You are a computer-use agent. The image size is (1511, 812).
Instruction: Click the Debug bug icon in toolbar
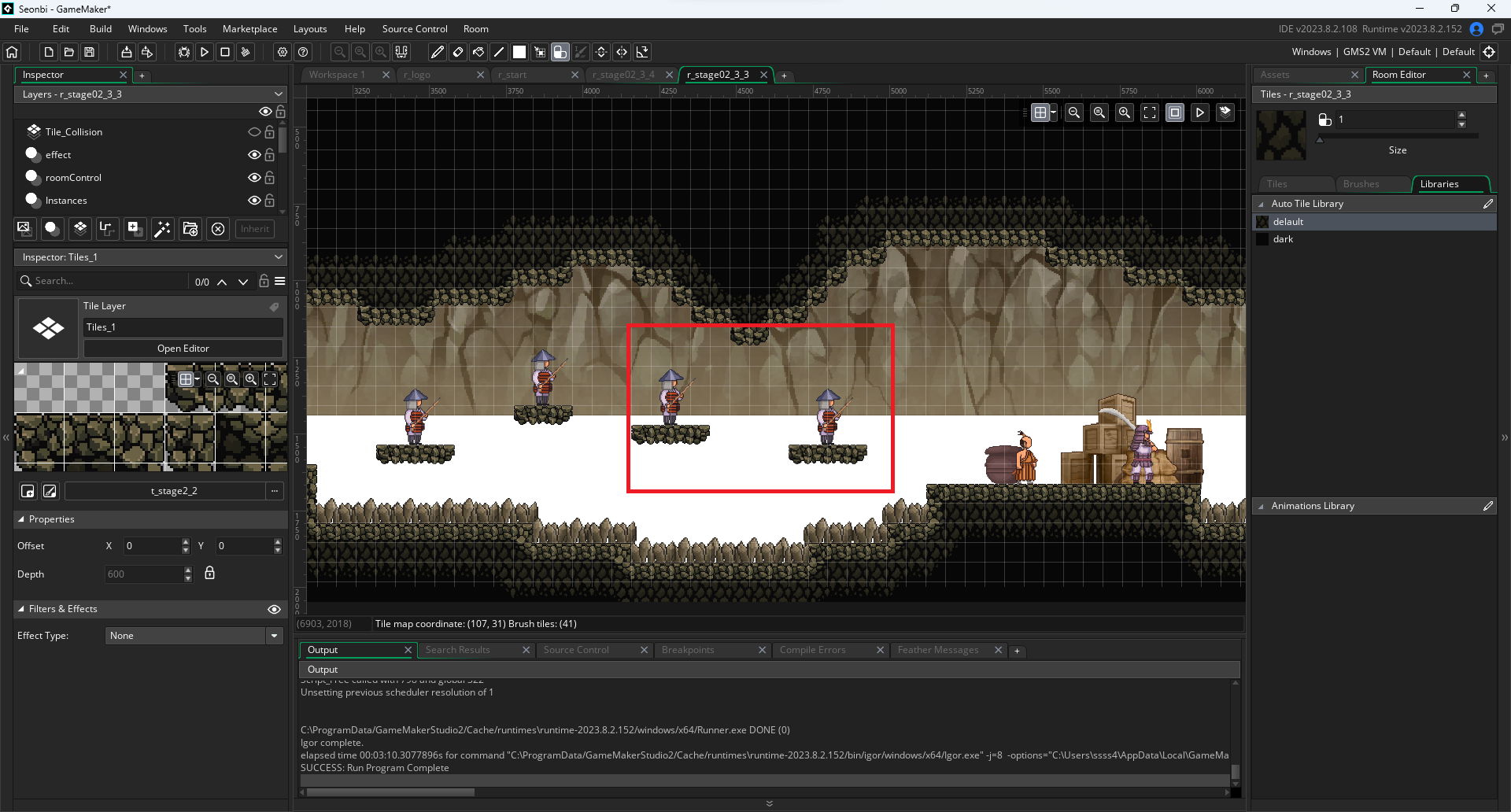184,52
